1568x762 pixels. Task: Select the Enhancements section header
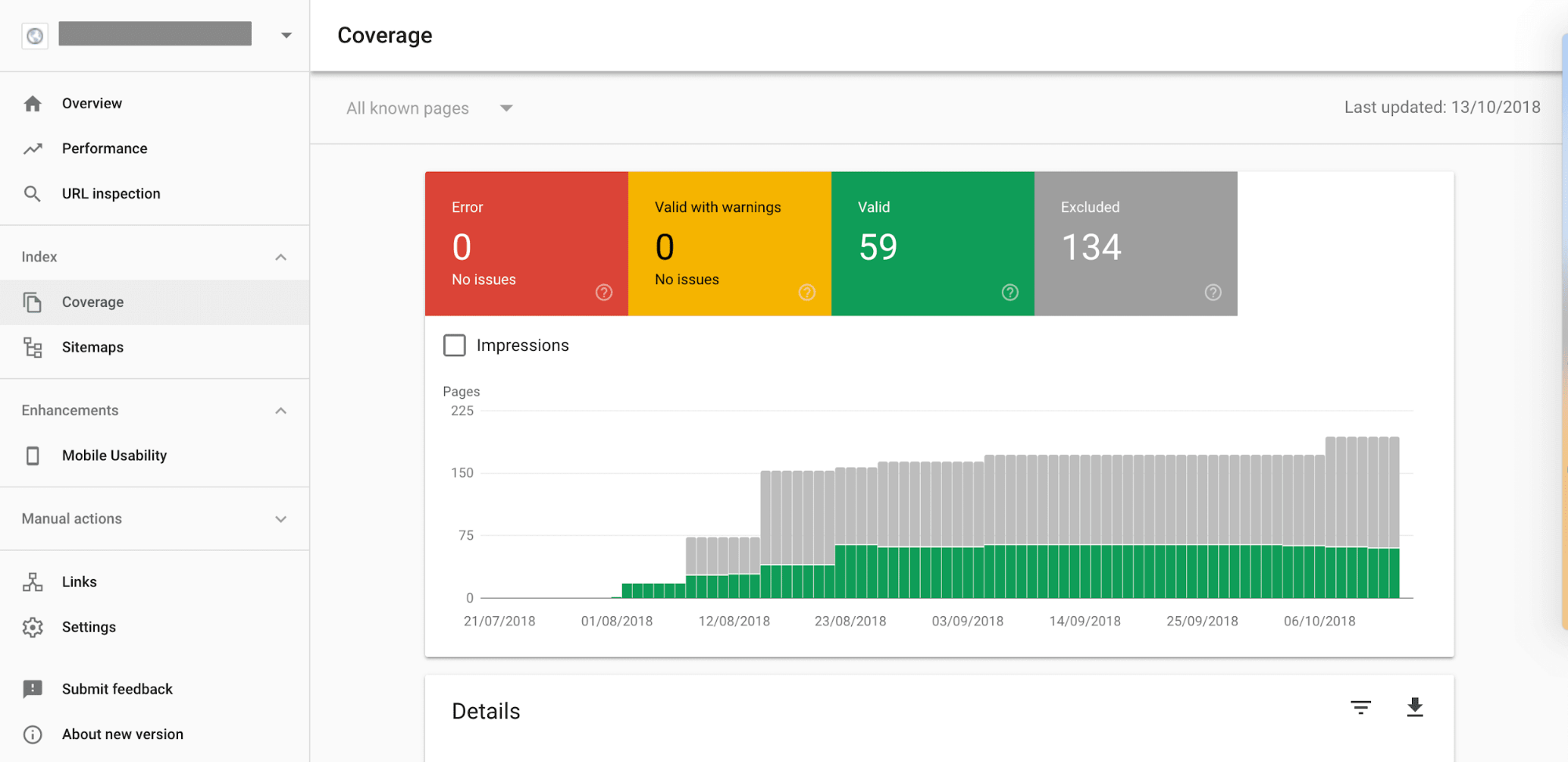tap(70, 410)
